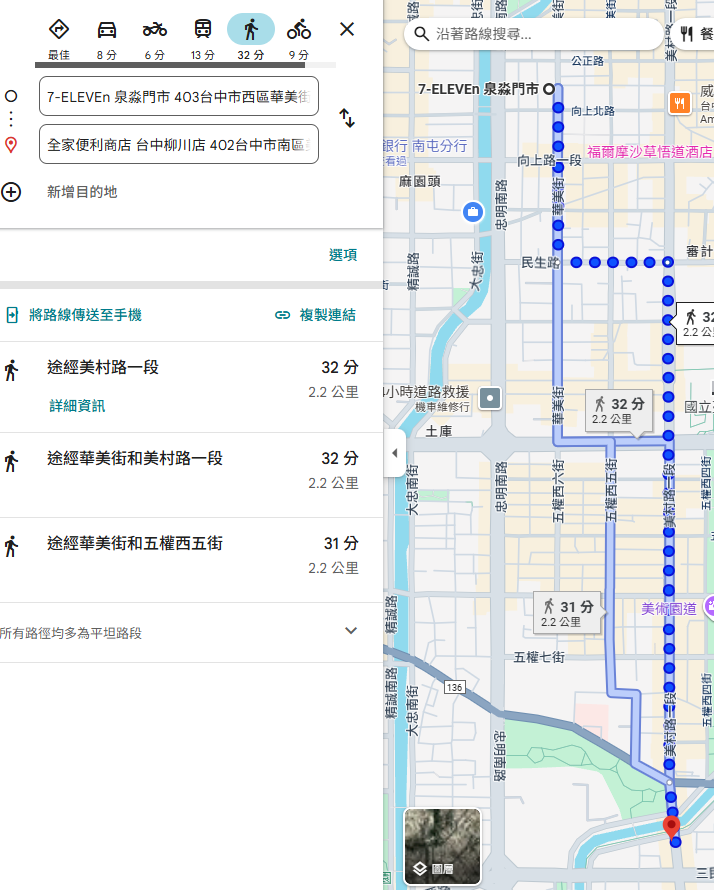Click the origin circle icon by 7-ELEVEn field

11,96
